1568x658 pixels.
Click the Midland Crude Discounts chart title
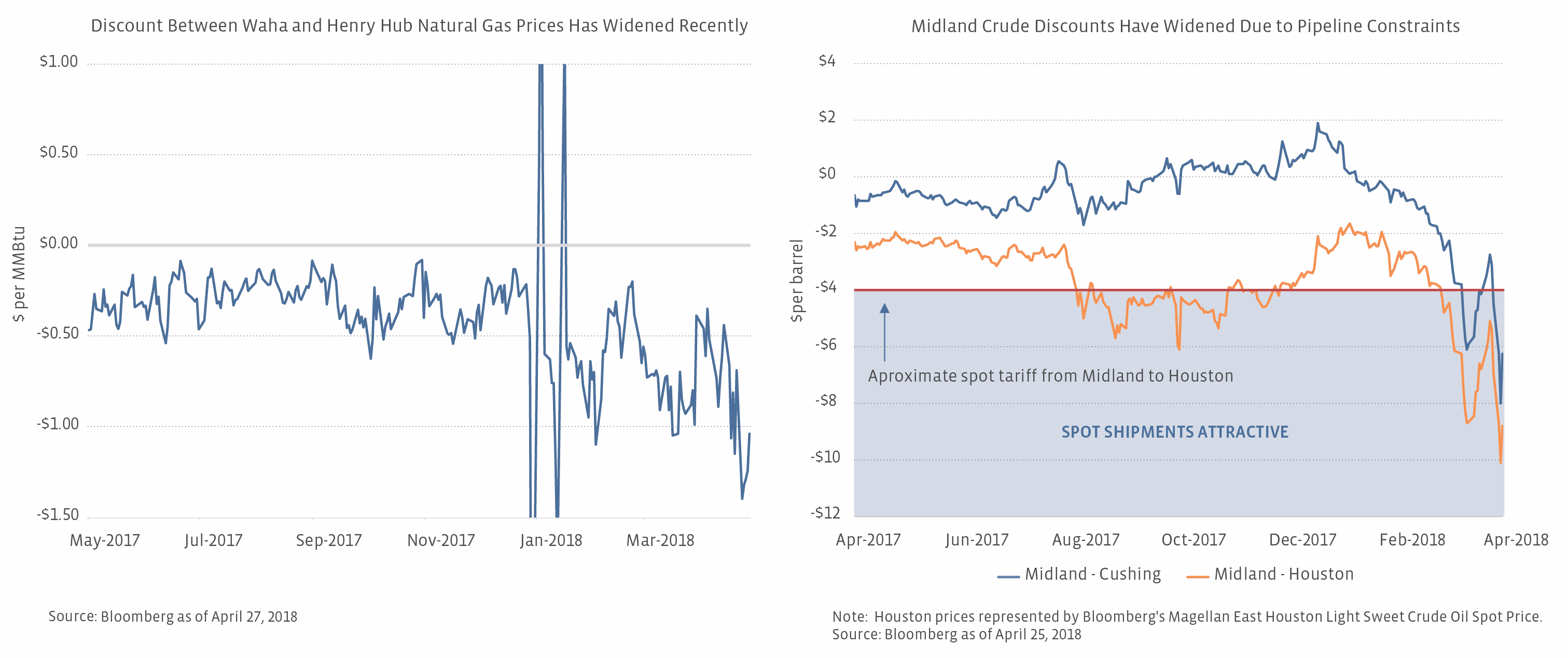click(1185, 26)
